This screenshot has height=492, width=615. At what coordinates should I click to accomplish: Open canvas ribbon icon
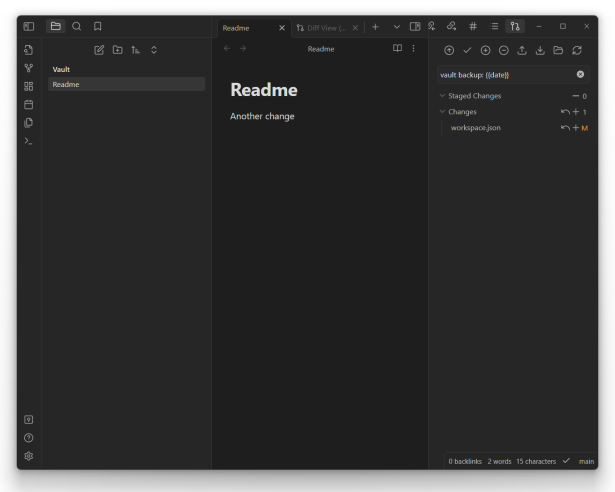pyautogui.click(x=29, y=86)
